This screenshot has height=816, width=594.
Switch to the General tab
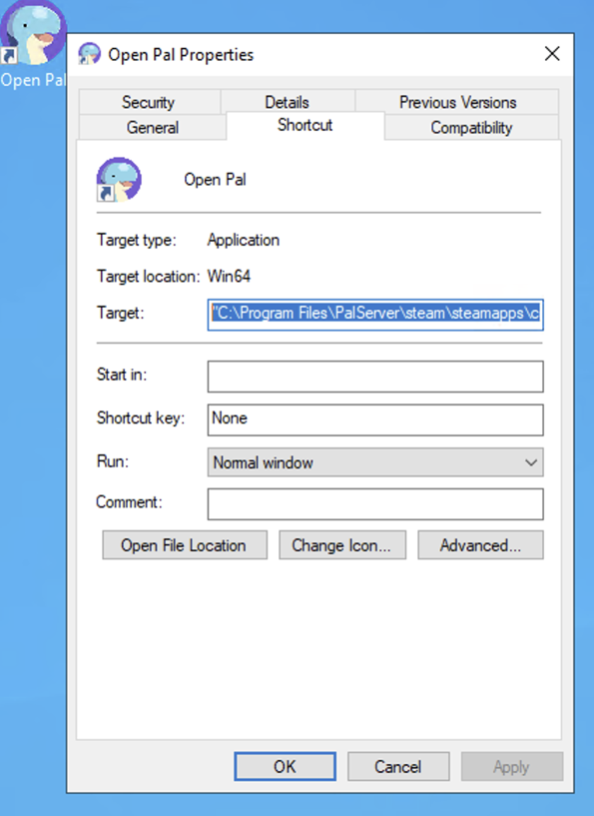pos(153,128)
